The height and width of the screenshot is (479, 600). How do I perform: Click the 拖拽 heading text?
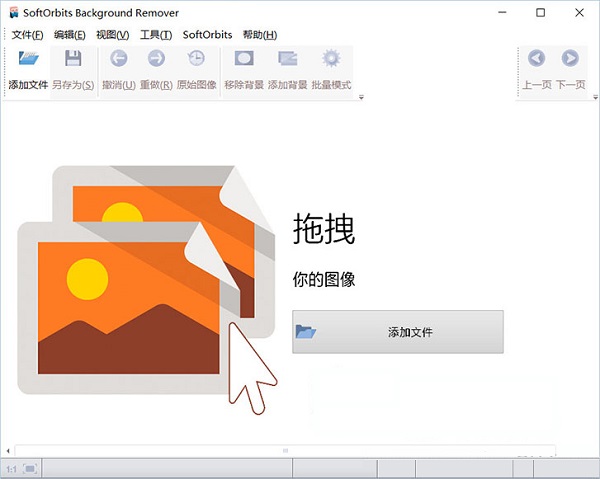324,228
